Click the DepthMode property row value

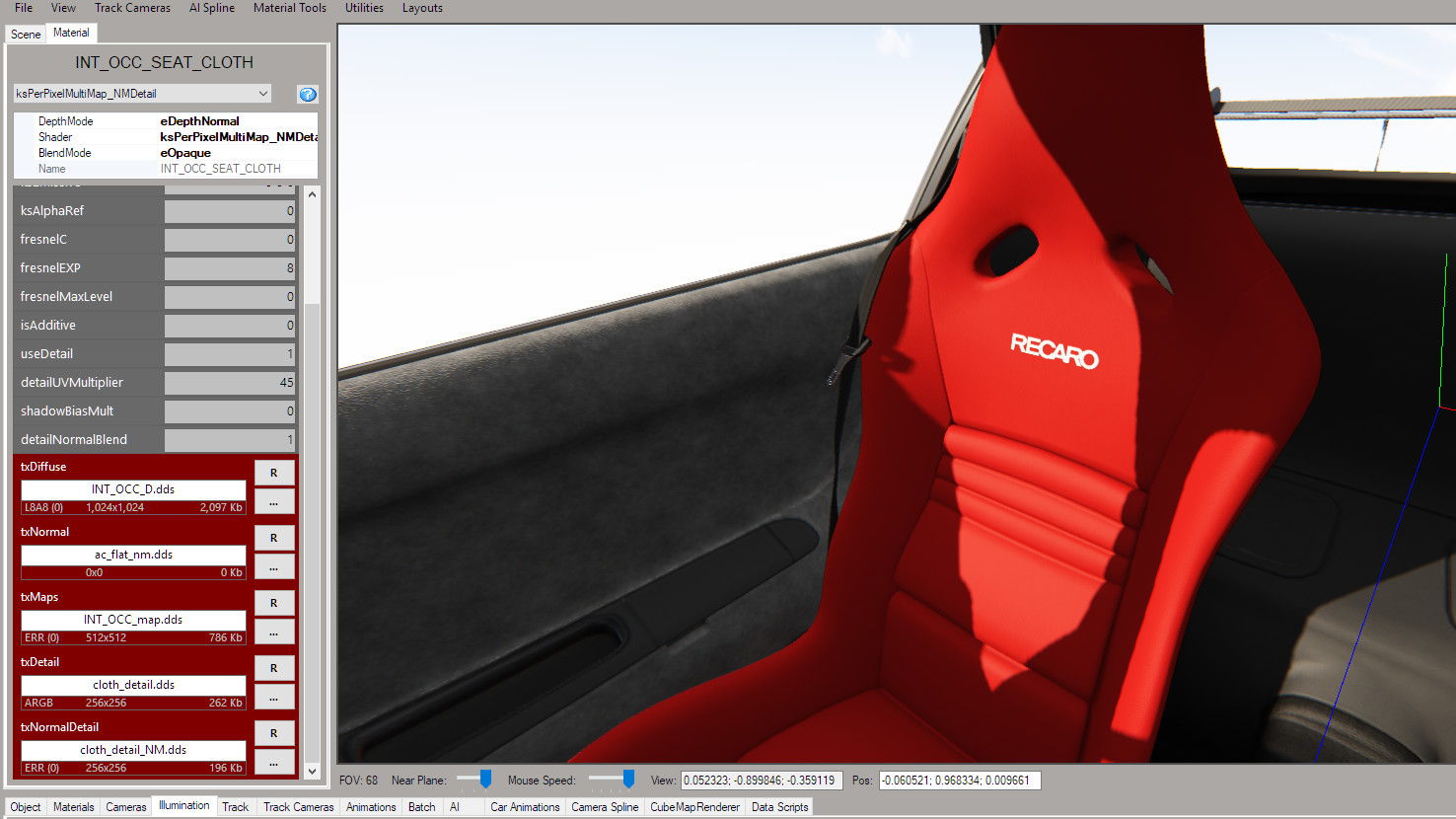[239, 121]
